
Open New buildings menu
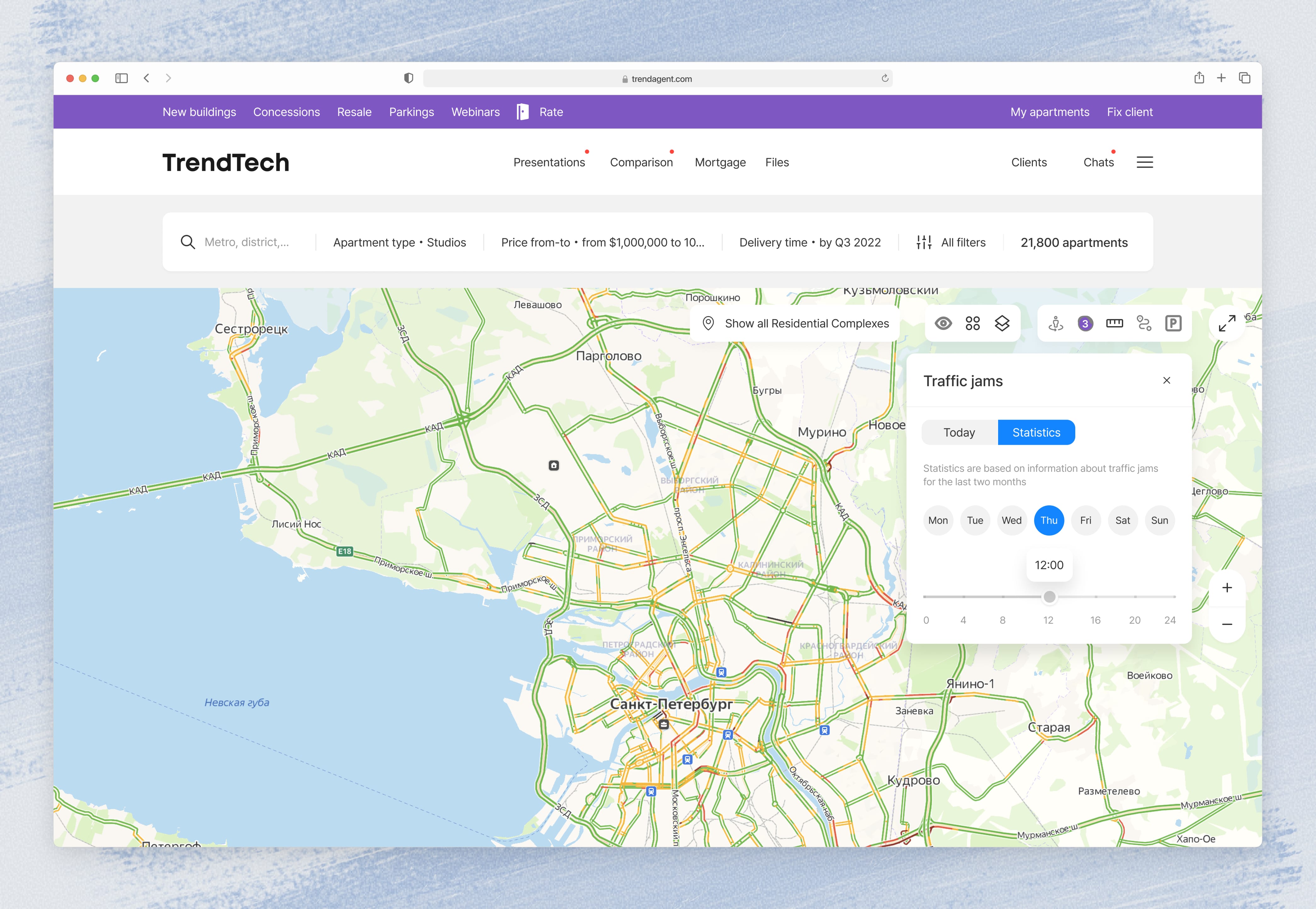pyautogui.click(x=200, y=112)
